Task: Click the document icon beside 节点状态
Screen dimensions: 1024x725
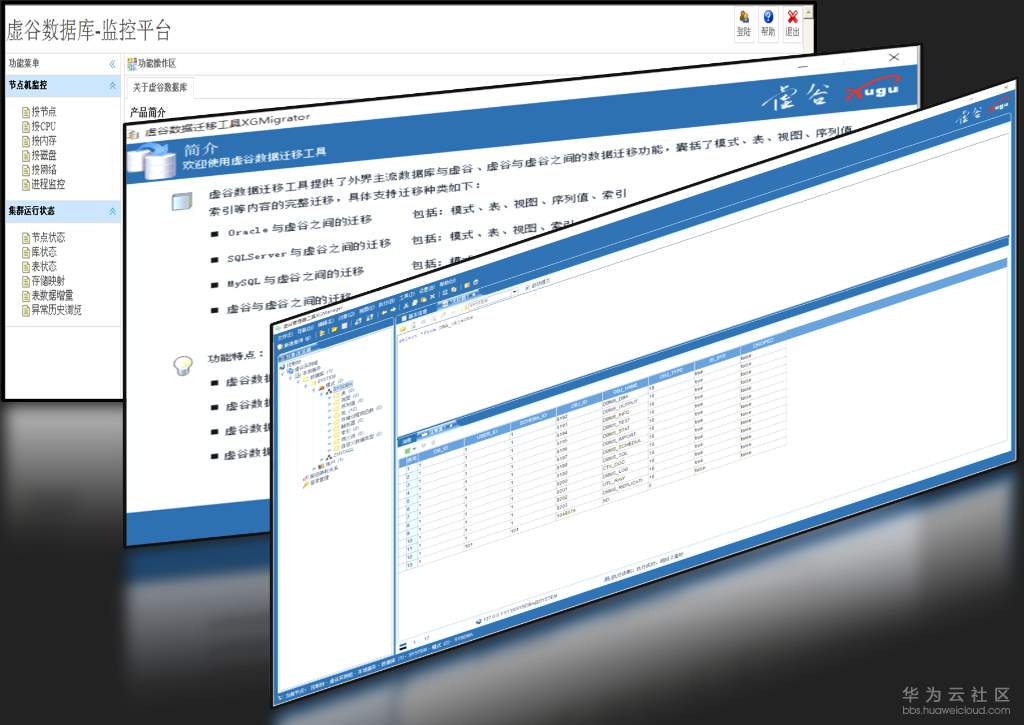Action: pyautogui.click(x=26, y=238)
